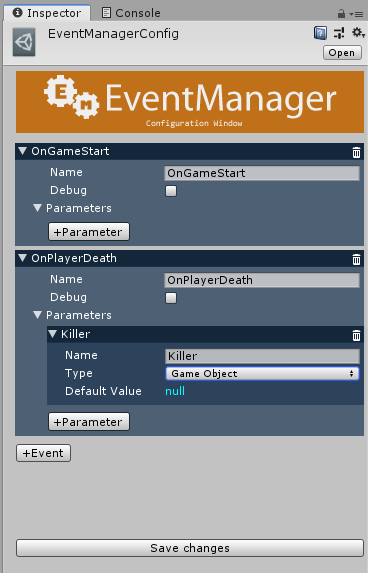Viewport: 368px width, 573px height.
Task: Collapse Parameters under OnGameStart
Action: tap(37, 208)
